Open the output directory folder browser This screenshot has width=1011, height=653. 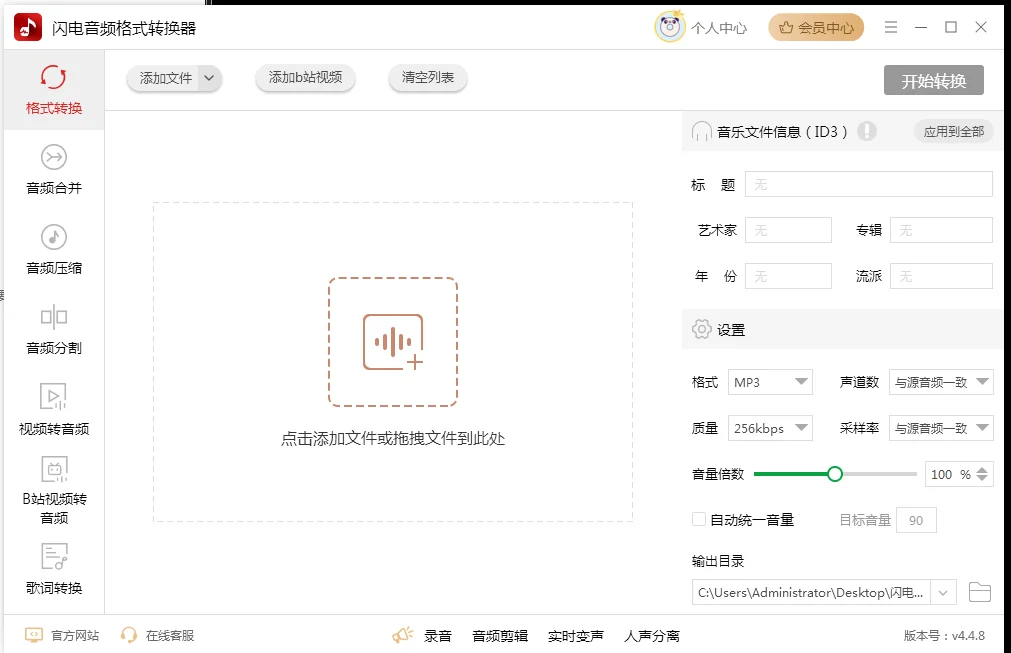coord(979,591)
